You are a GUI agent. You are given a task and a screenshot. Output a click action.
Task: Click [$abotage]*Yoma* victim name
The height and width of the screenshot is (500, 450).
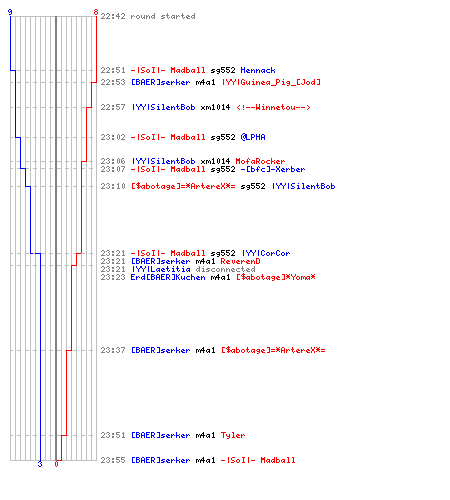point(276,277)
